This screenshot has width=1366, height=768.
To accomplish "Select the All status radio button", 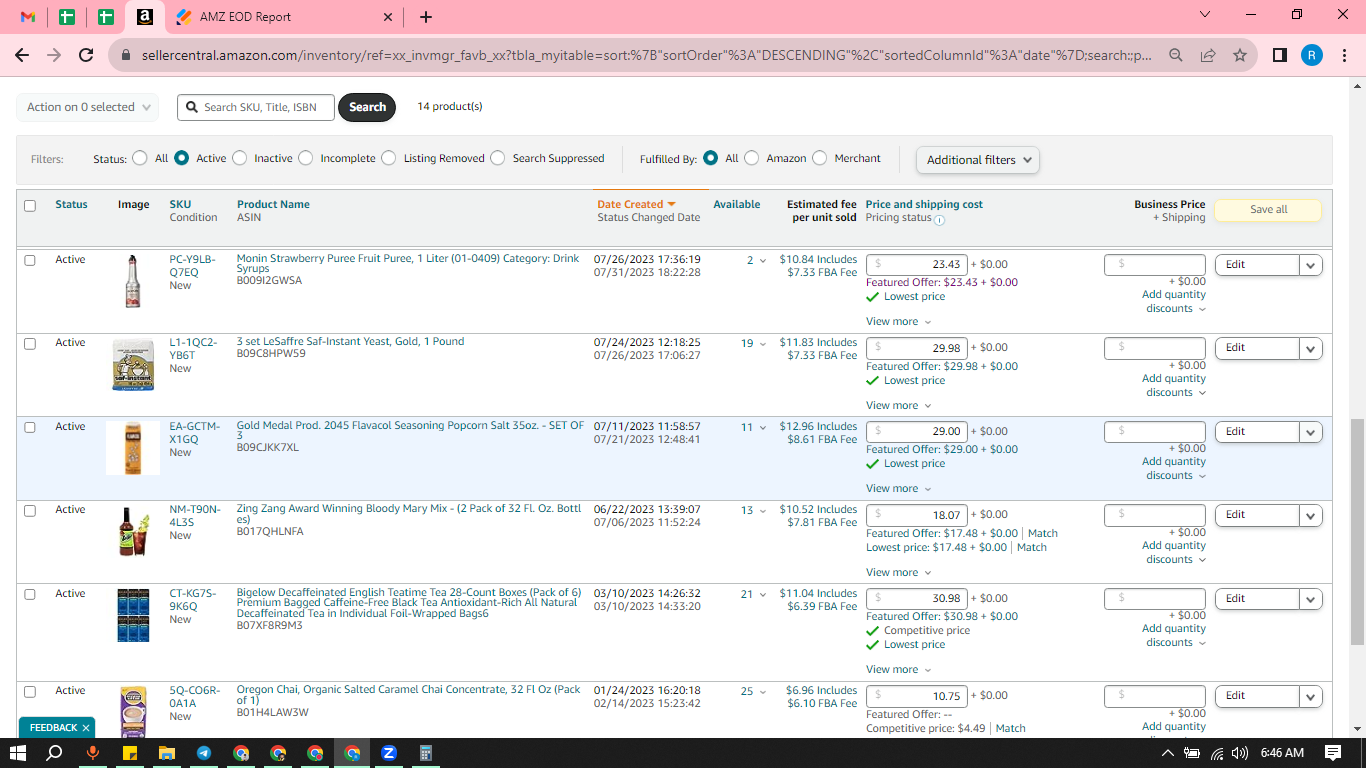I will 139,158.
